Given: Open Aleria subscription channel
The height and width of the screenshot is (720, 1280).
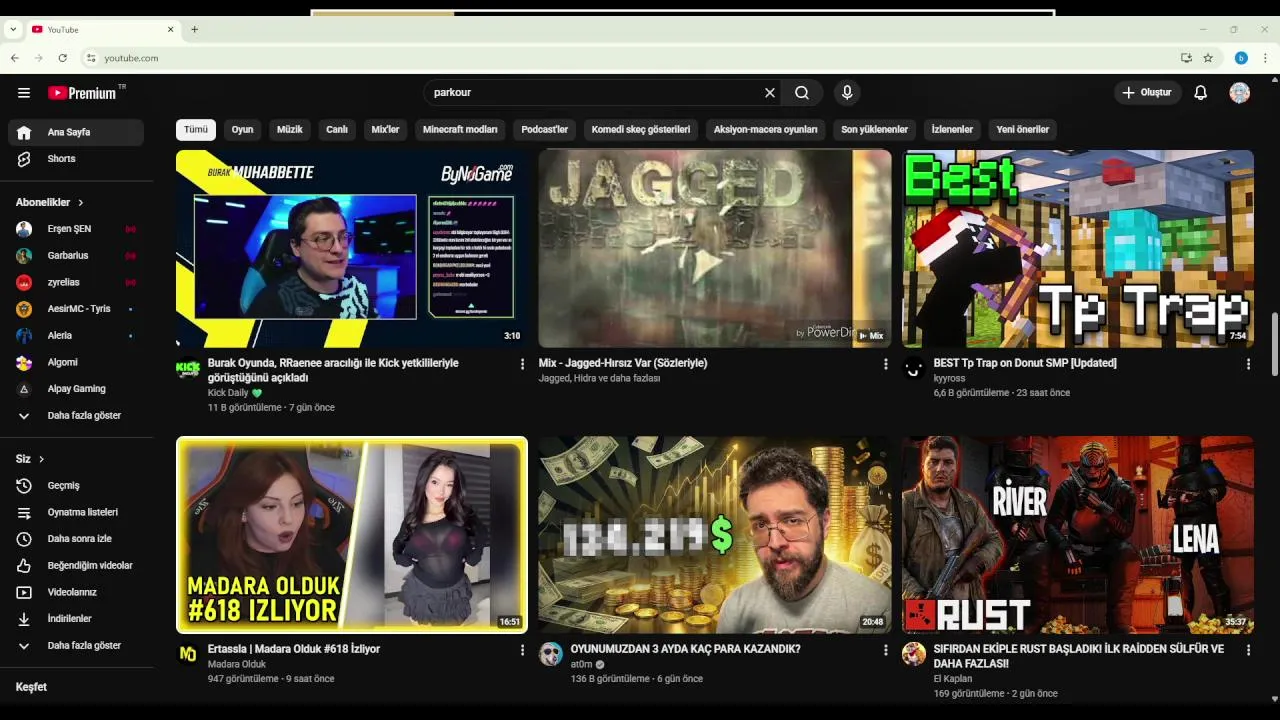Looking at the screenshot, I should [76, 336].
